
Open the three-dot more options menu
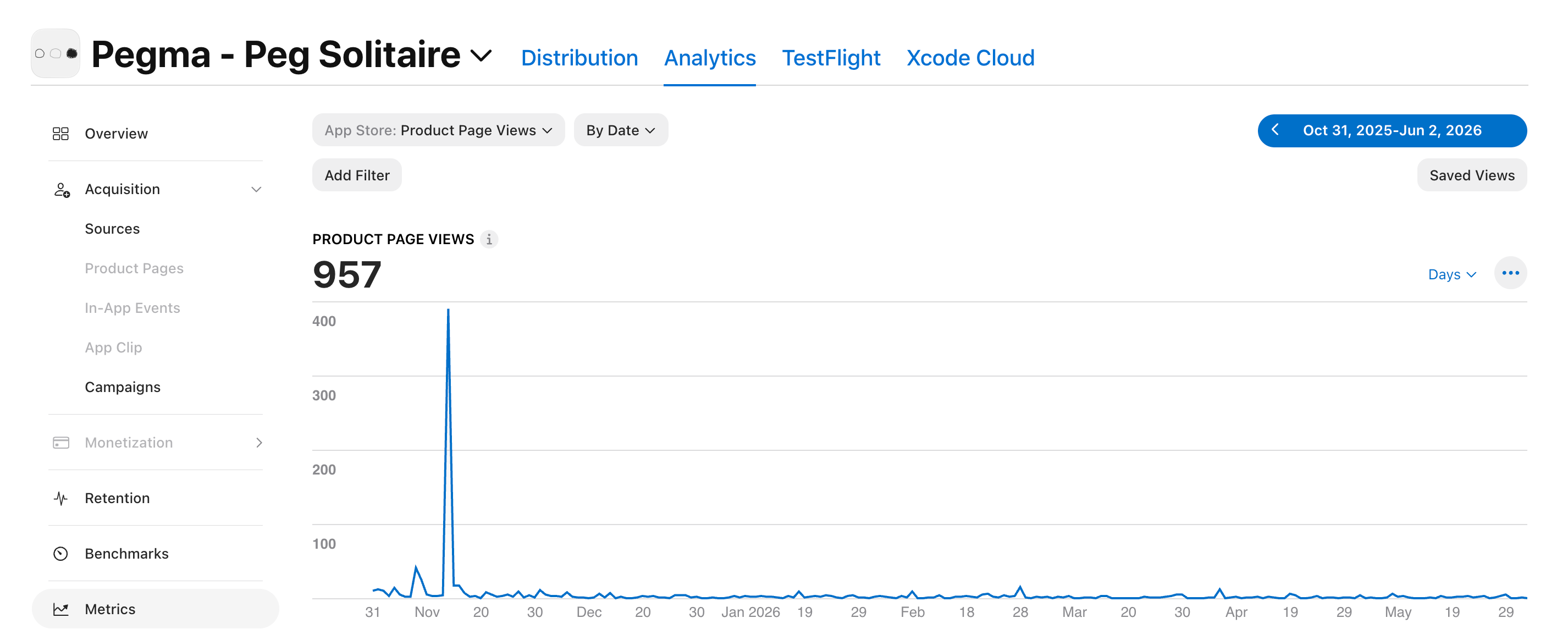[x=1510, y=273]
